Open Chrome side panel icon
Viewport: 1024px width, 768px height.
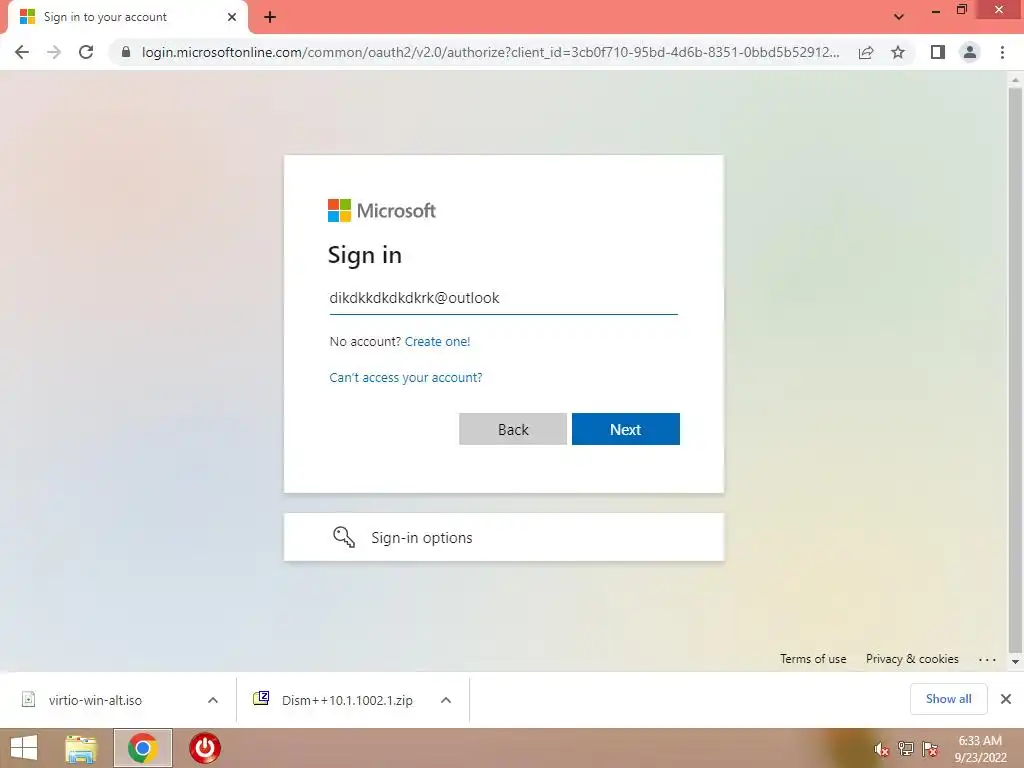click(x=938, y=52)
